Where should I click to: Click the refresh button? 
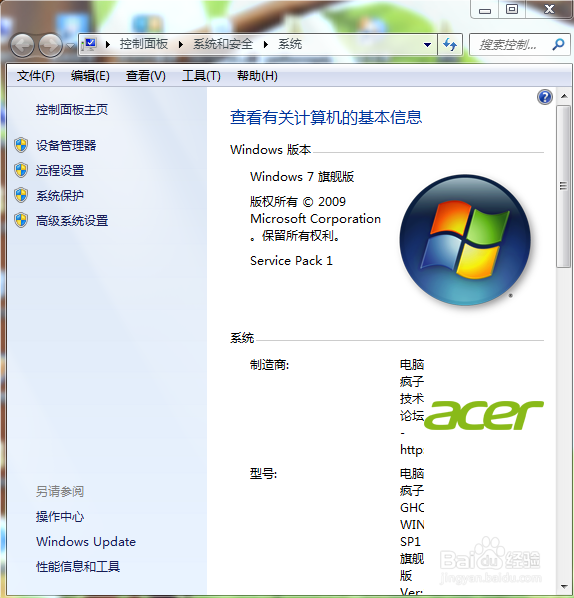coord(450,45)
